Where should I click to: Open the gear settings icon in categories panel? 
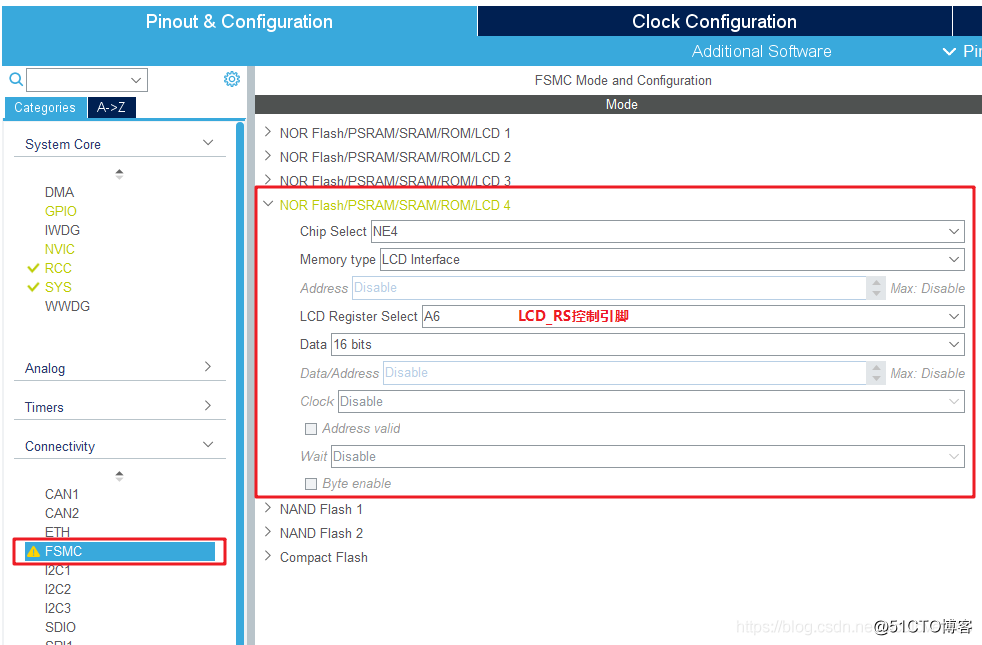click(232, 79)
